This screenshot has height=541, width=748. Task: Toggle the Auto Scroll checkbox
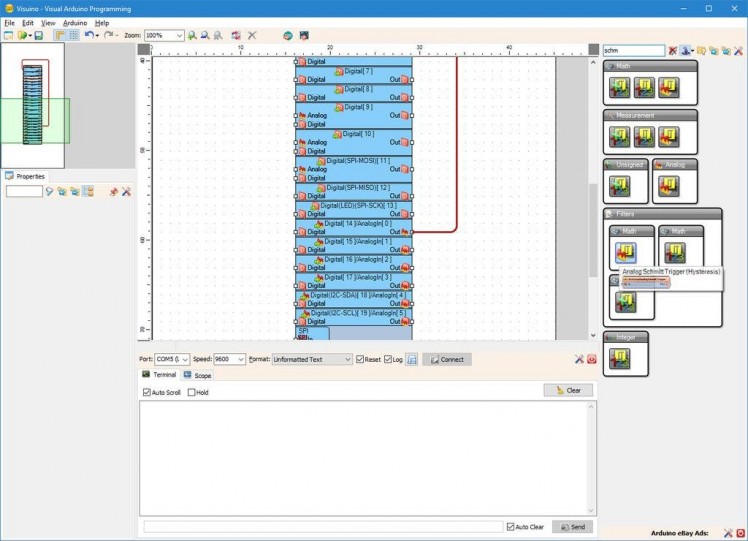pos(147,392)
